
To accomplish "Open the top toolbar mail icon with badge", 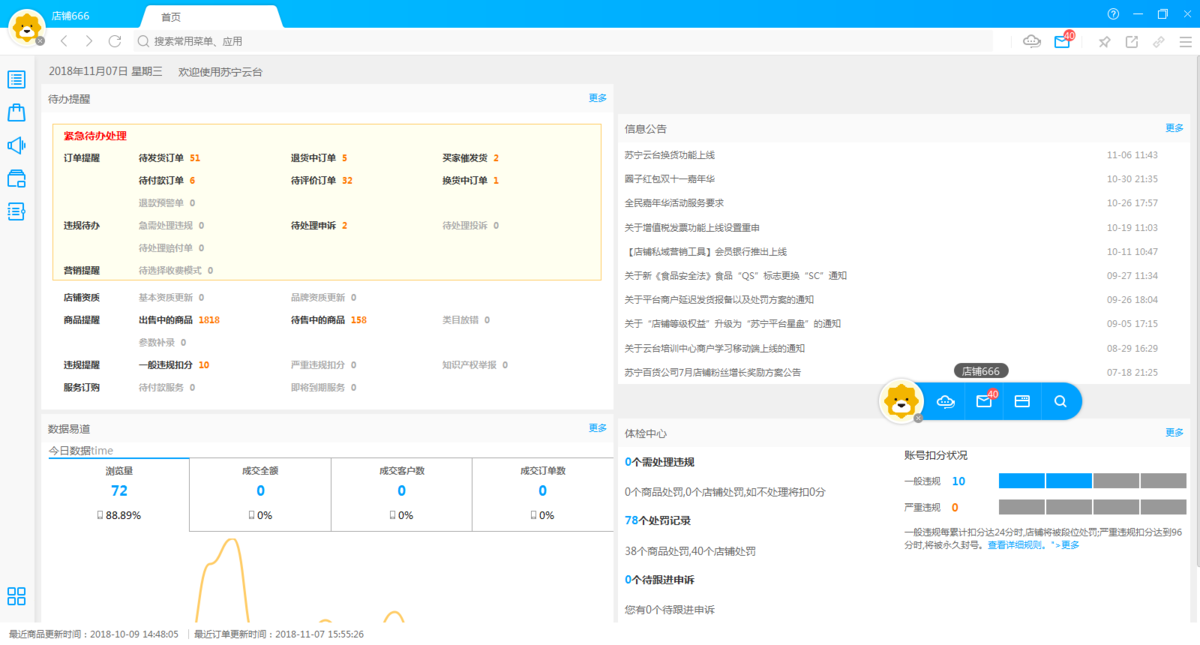I will point(1062,41).
